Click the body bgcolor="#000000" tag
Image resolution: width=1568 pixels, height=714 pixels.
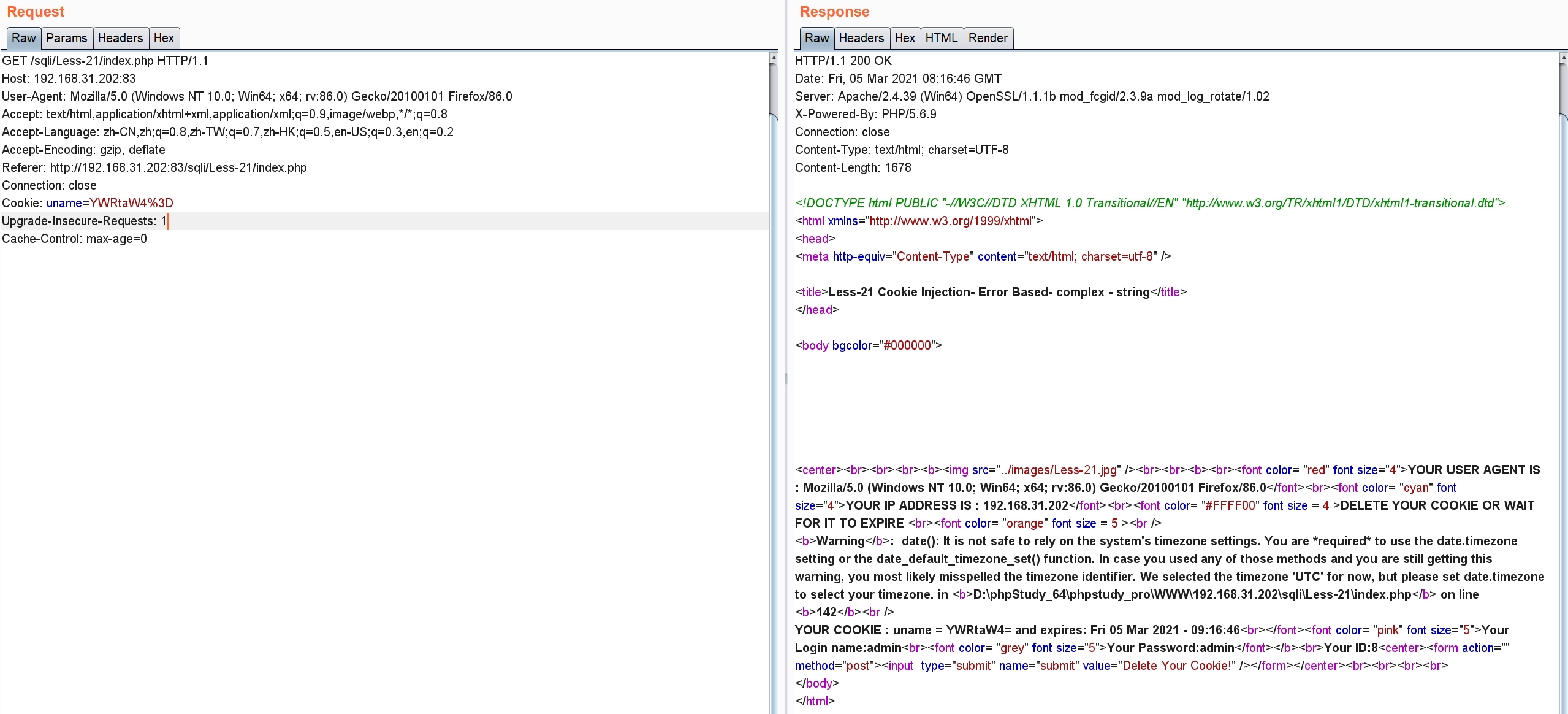[x=869, y=345]
